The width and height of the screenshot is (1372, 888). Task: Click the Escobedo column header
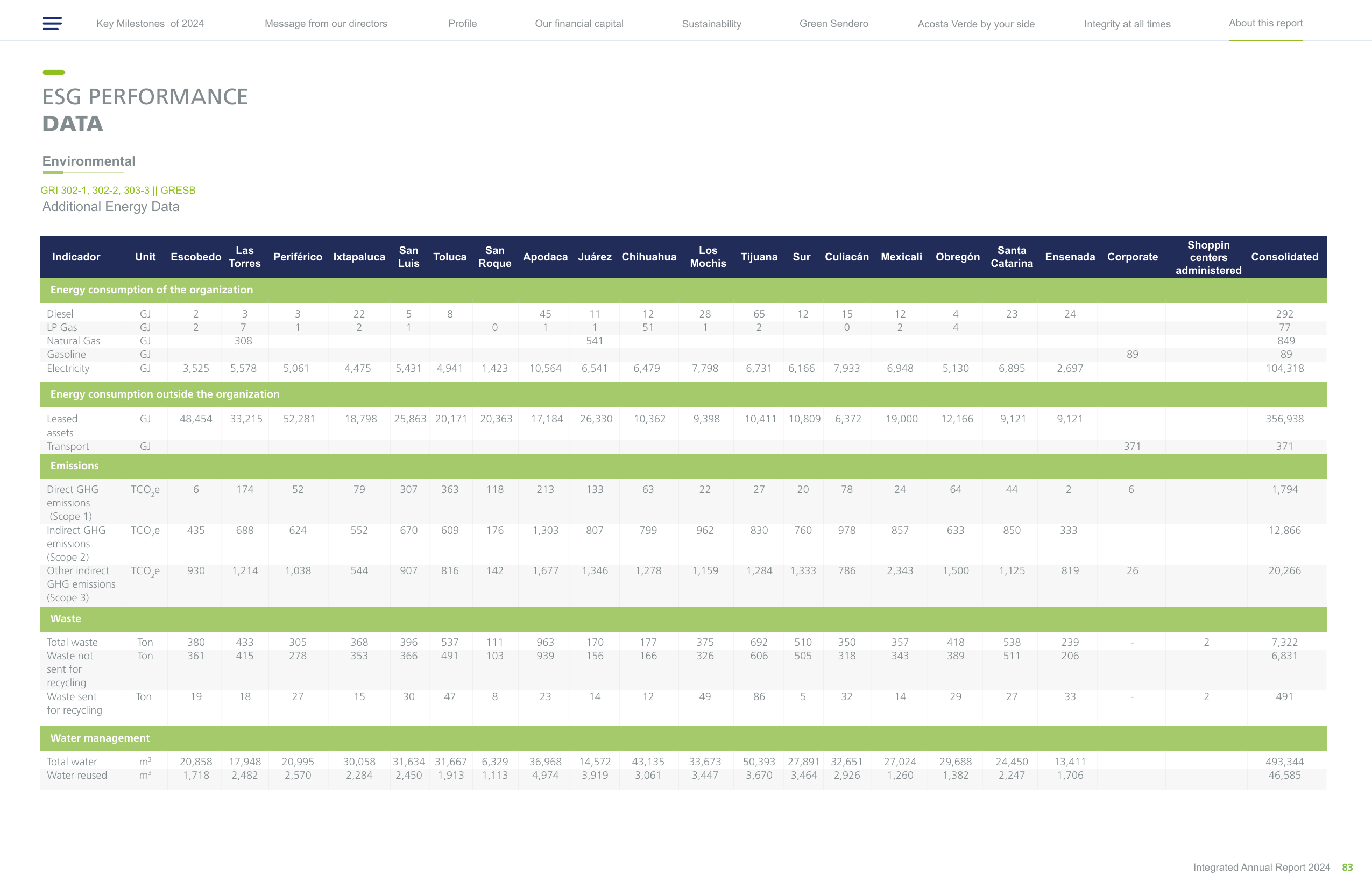(x=195, y=257)
